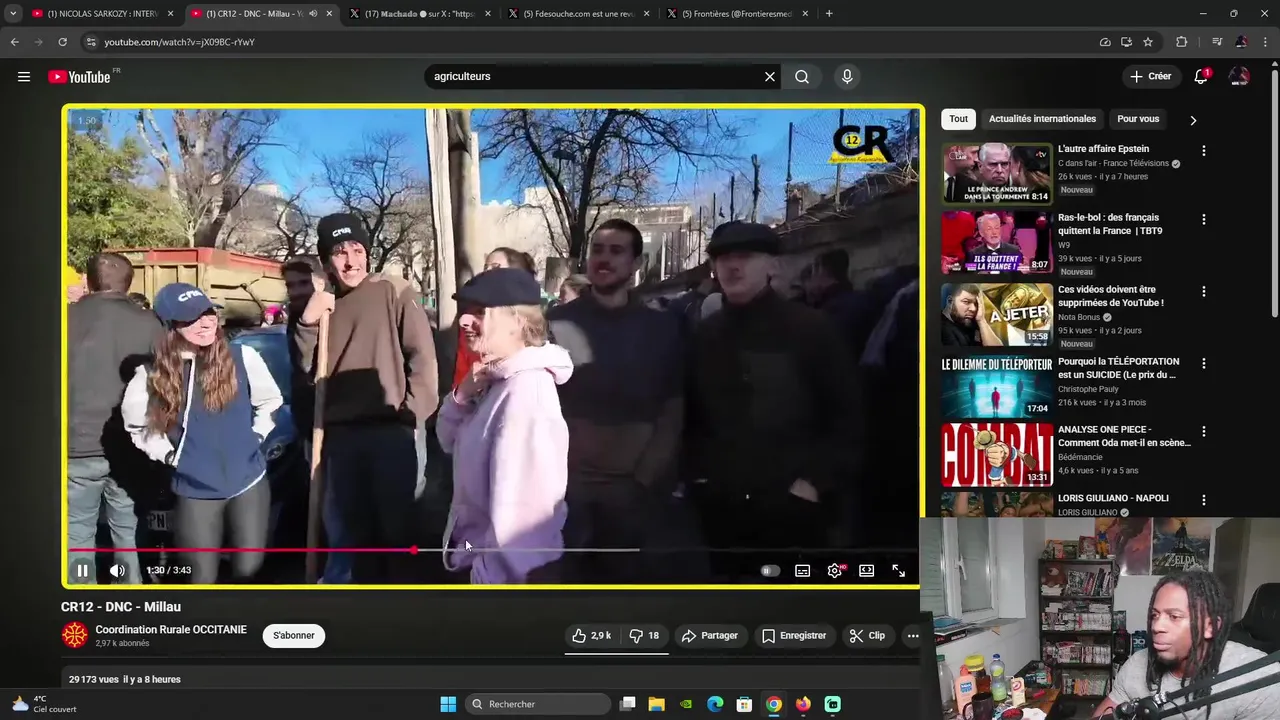
Task: Run search with magnifier button
Action: [x=802, y=77]
